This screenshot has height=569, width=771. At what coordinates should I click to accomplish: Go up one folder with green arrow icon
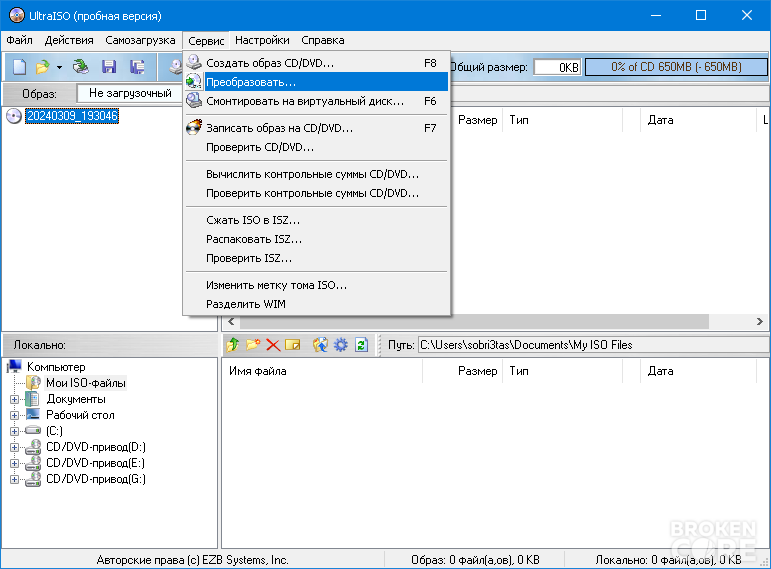[x=233, y=345]
